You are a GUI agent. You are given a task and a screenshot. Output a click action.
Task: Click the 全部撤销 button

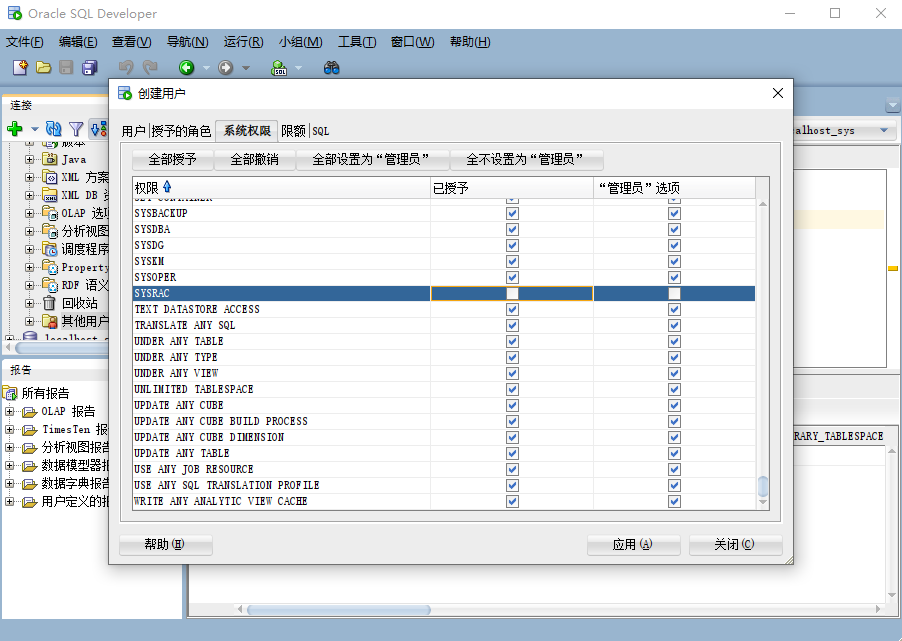coord(255,159)
